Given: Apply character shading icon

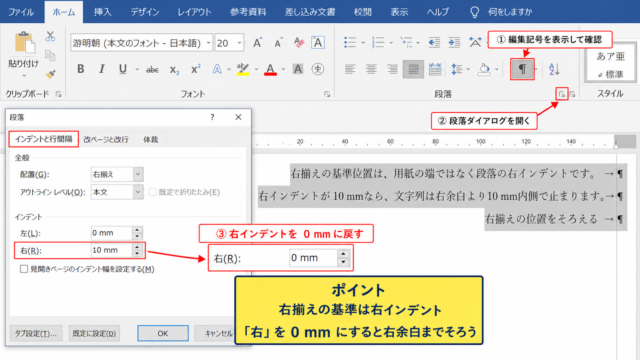Looking at the screenshot, I should tap(298, 69).
